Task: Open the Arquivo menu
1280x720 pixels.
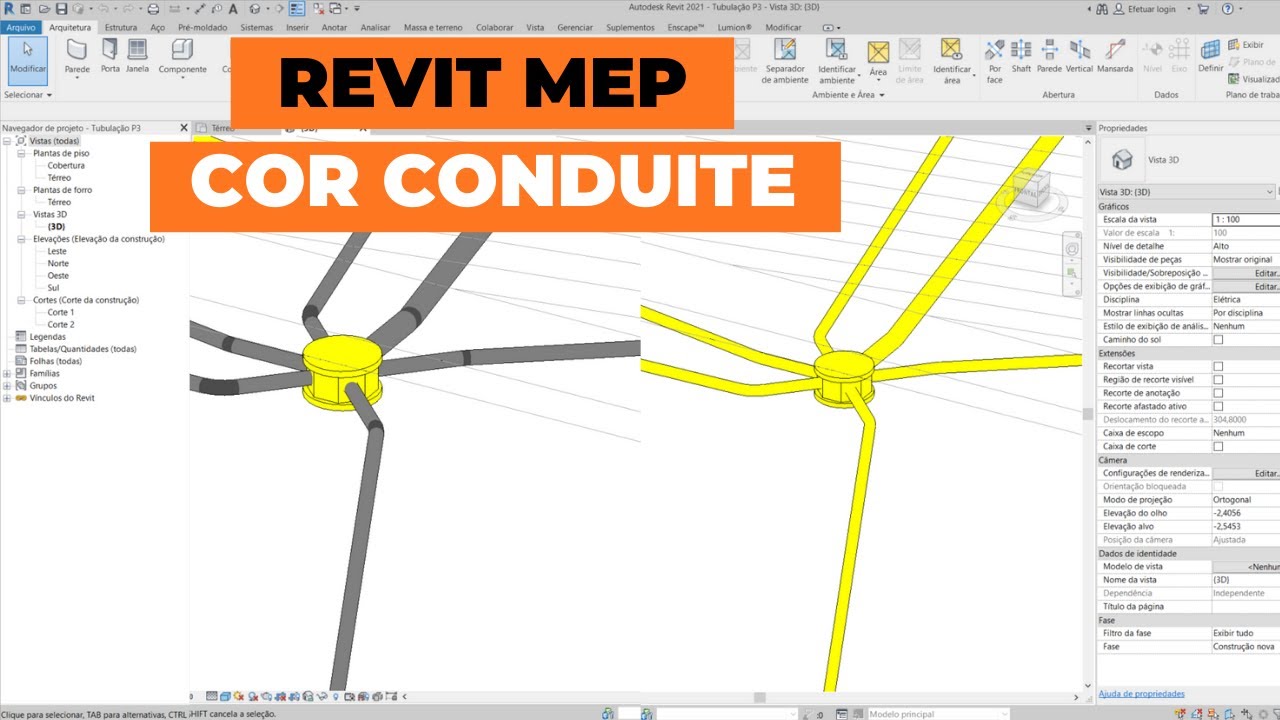Action: pos(20,27)
